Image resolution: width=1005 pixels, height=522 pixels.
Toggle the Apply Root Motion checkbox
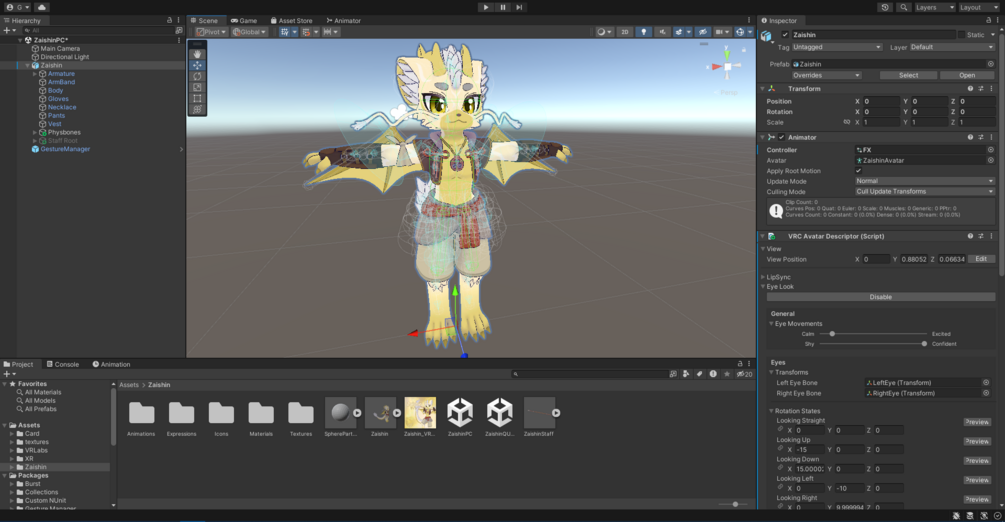858,171
